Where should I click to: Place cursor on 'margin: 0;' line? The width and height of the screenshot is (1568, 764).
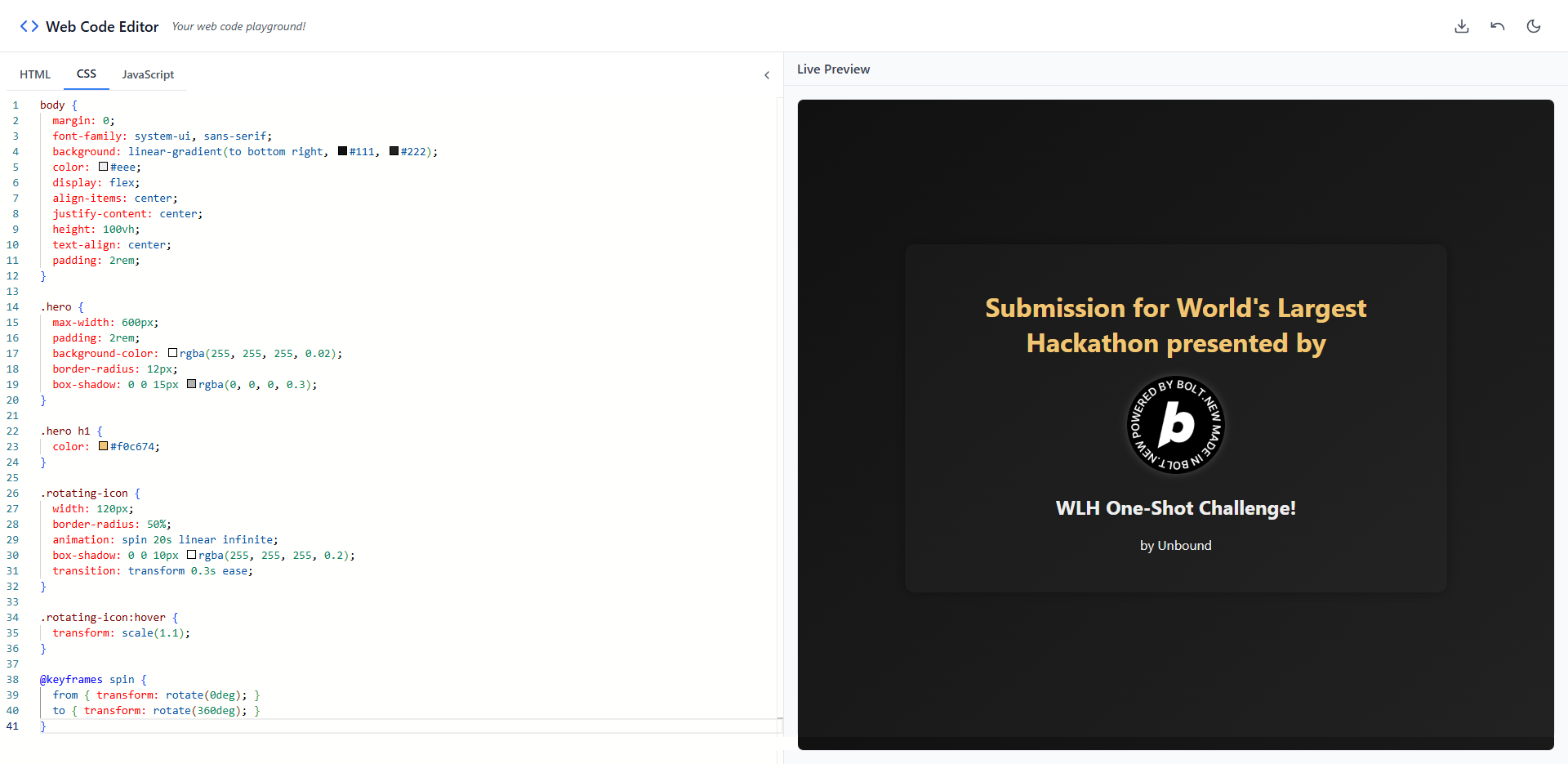pos(84,120)
